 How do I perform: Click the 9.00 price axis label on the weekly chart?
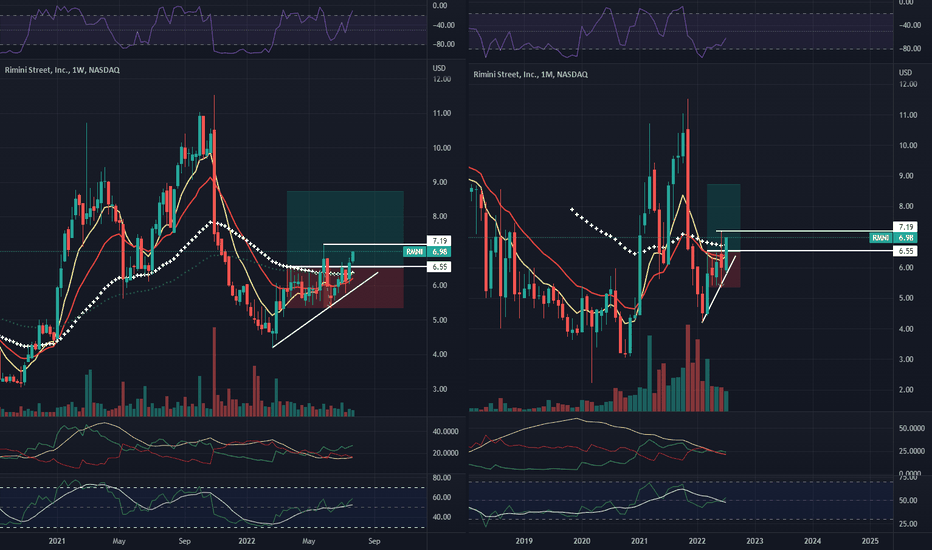(x=442, y=182)
